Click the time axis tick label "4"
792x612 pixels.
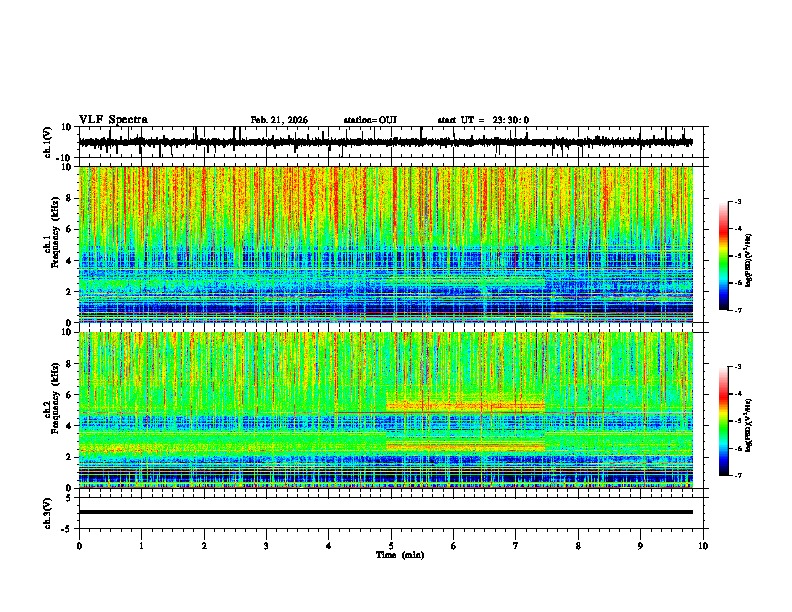[329, 546]
